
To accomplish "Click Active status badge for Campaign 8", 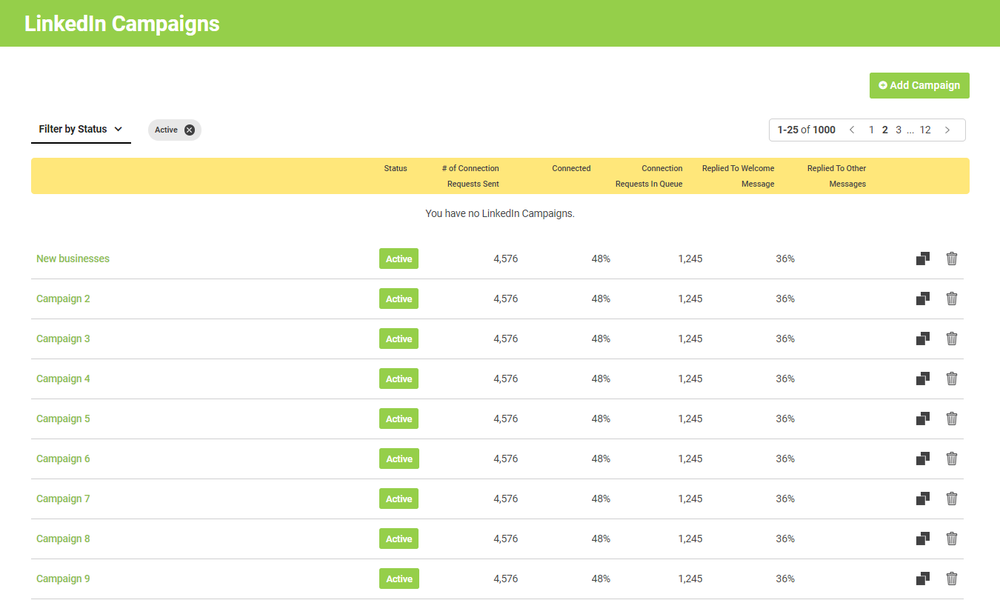I will [x=399, y=538].
